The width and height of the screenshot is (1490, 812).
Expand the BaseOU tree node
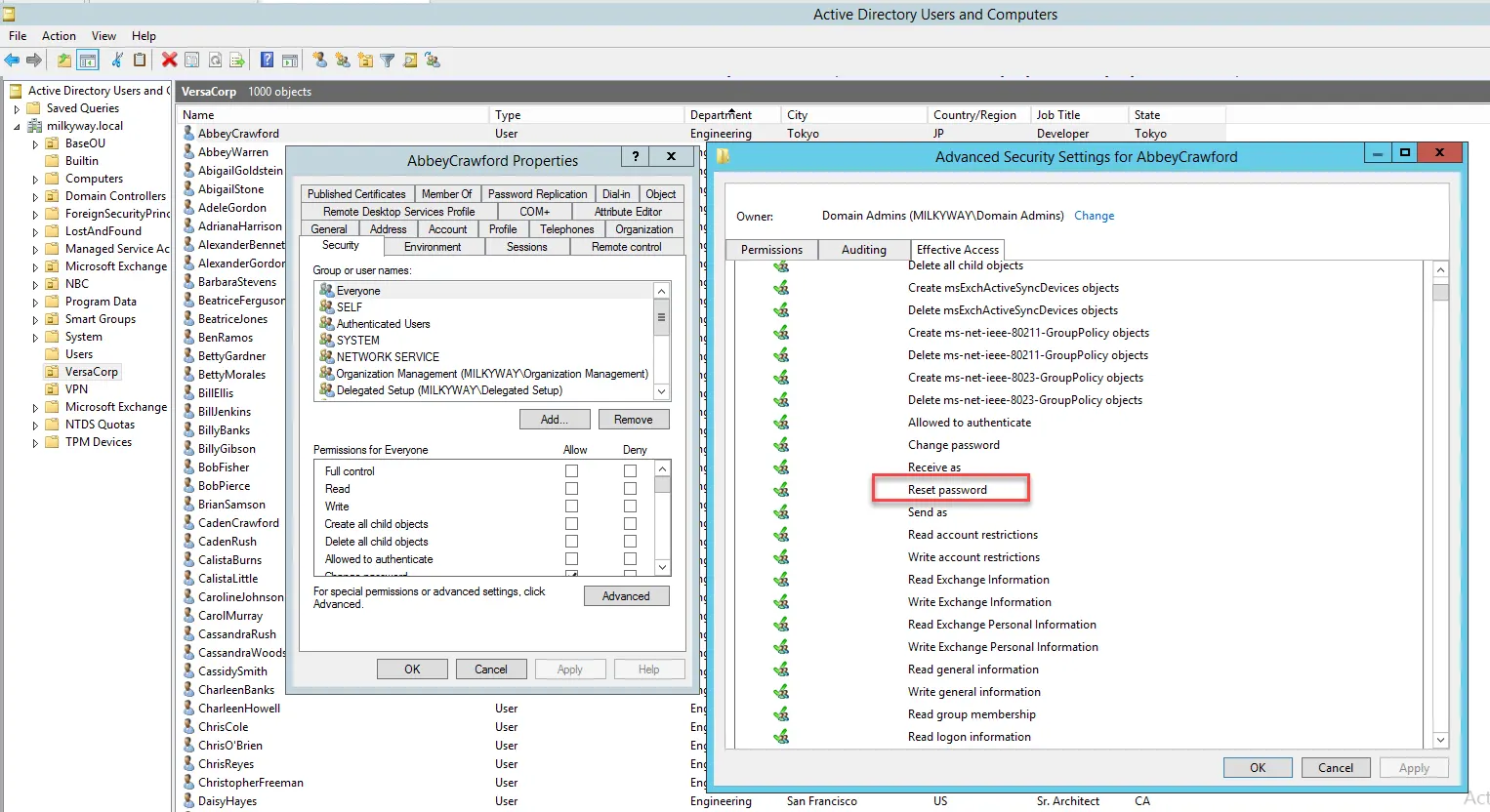point(35,144)
